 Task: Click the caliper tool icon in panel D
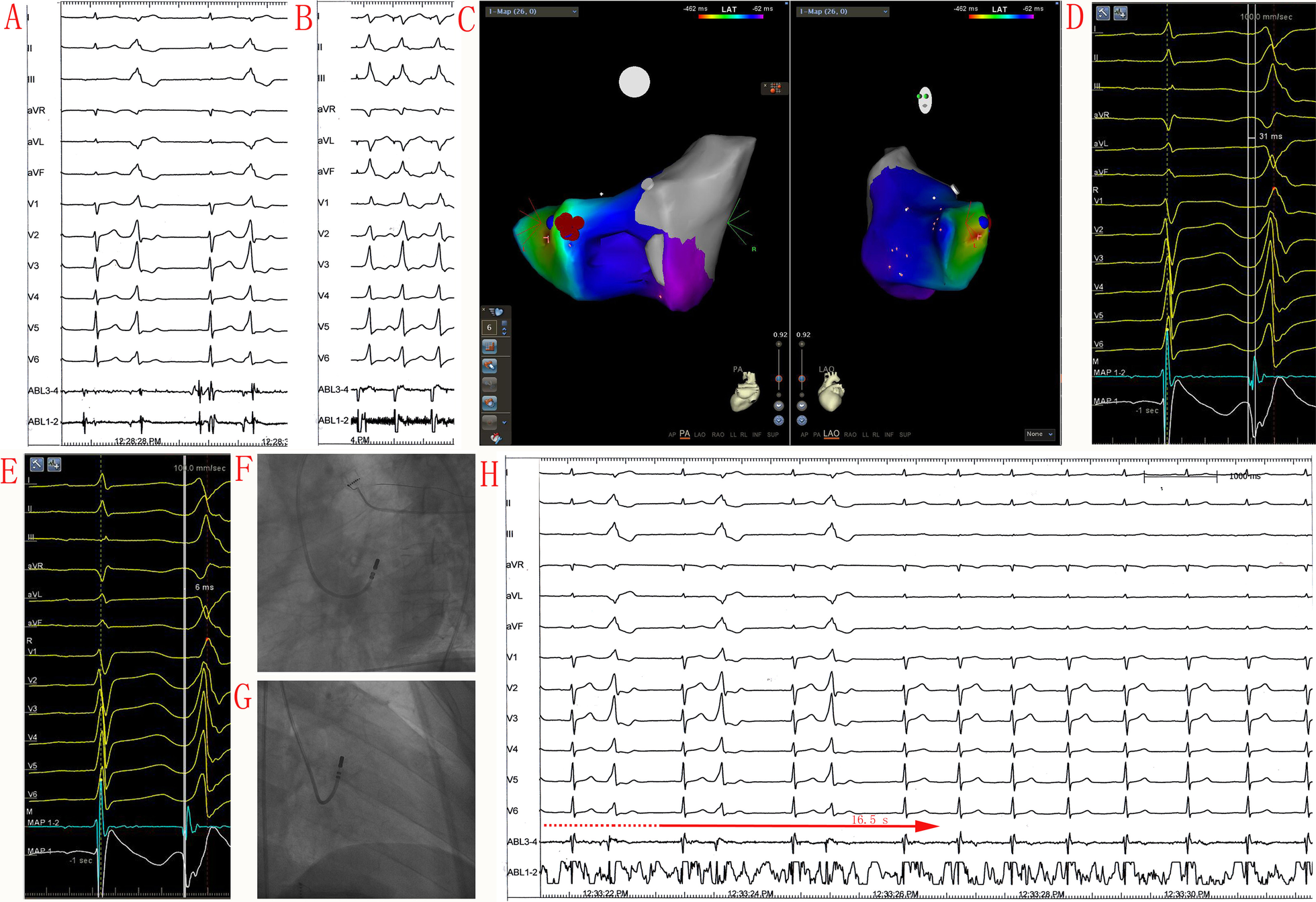coord(1102,13)
